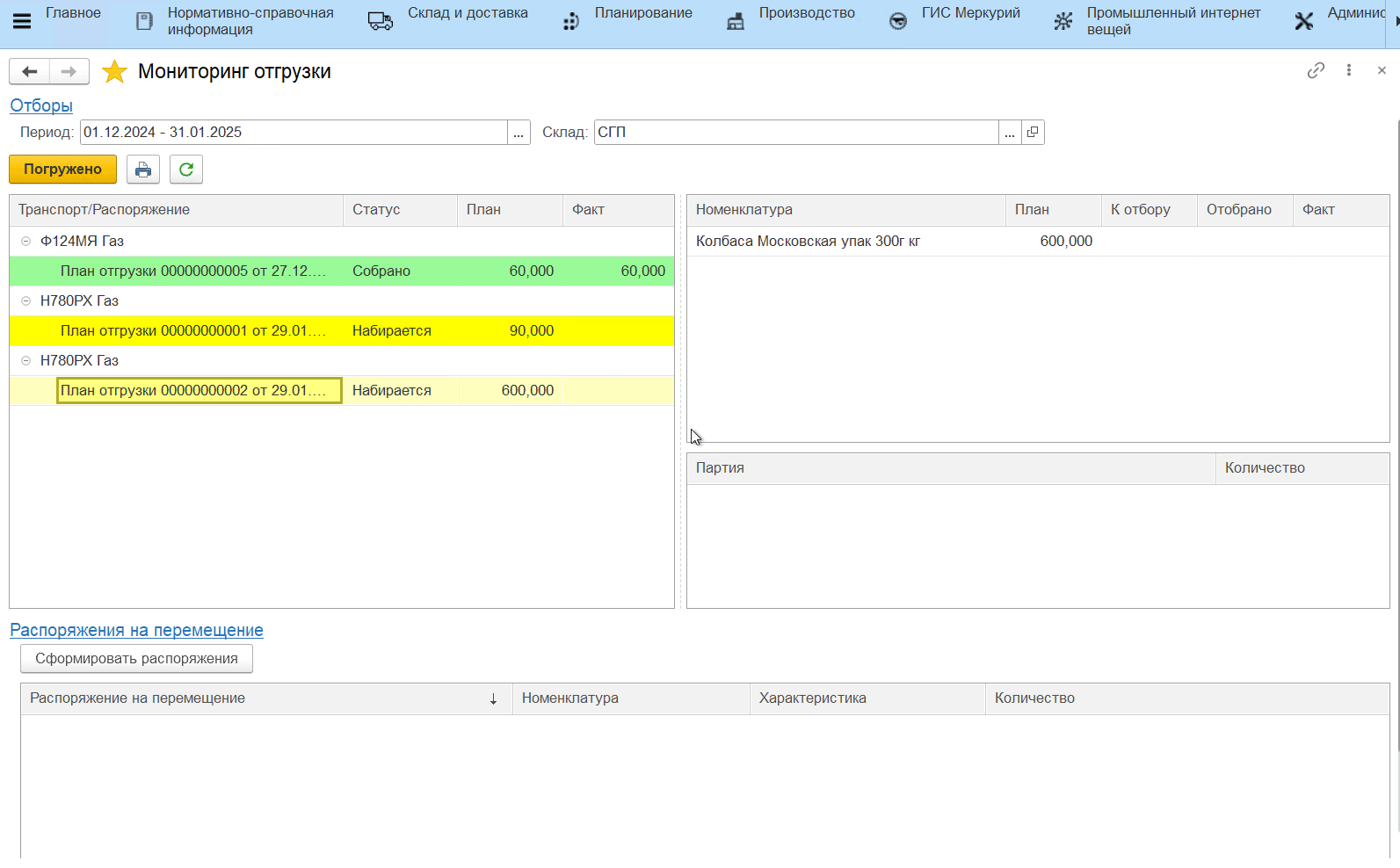Open warehouse selection ellipsis button
The width and height of the screenshot is (1400, 868).
point(1010,133)
